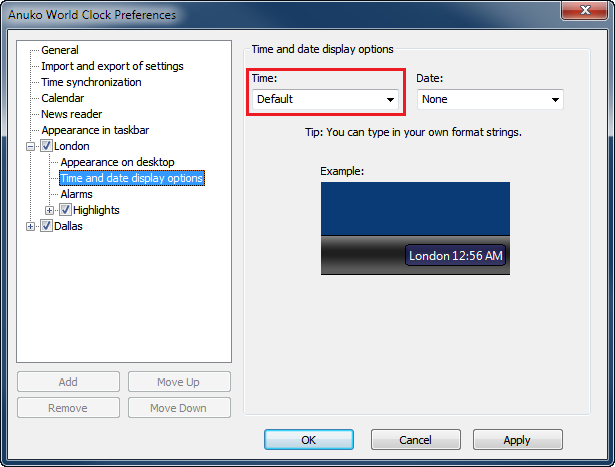The width and height of the screenshot is (615, 467).
Task: Select the London clock node
Action: 71,146
